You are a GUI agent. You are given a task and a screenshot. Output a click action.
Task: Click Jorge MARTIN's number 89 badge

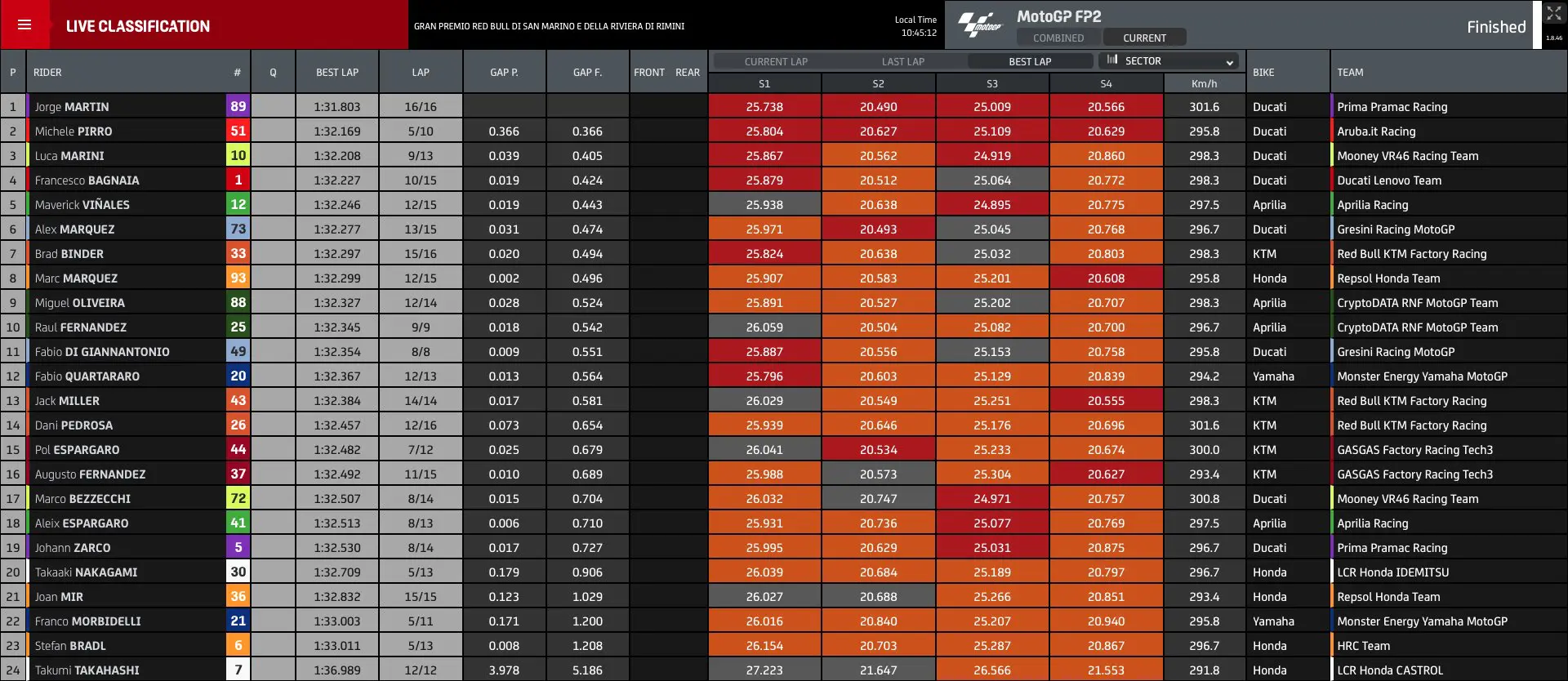238,106
